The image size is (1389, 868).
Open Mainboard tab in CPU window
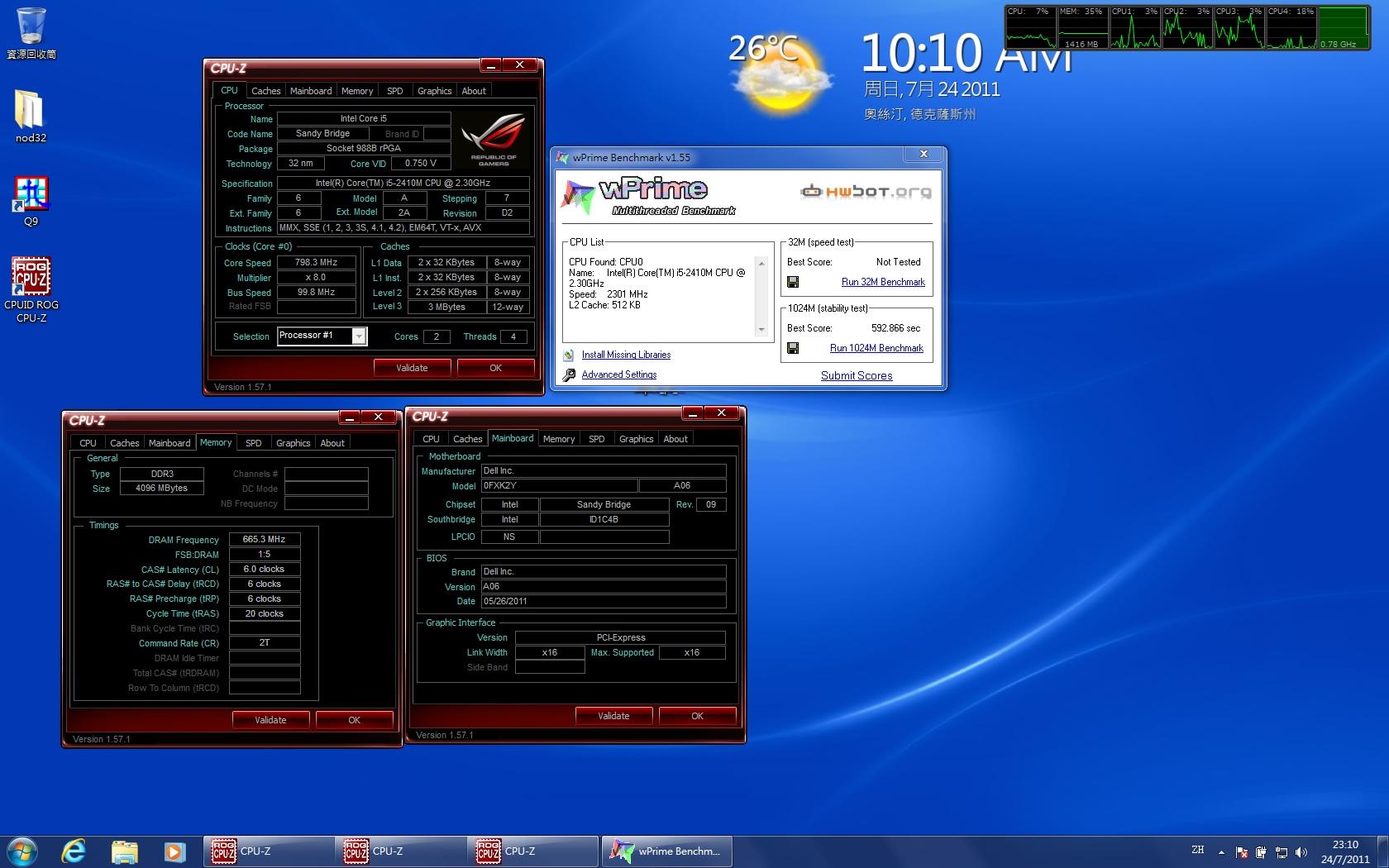[311, 91]
